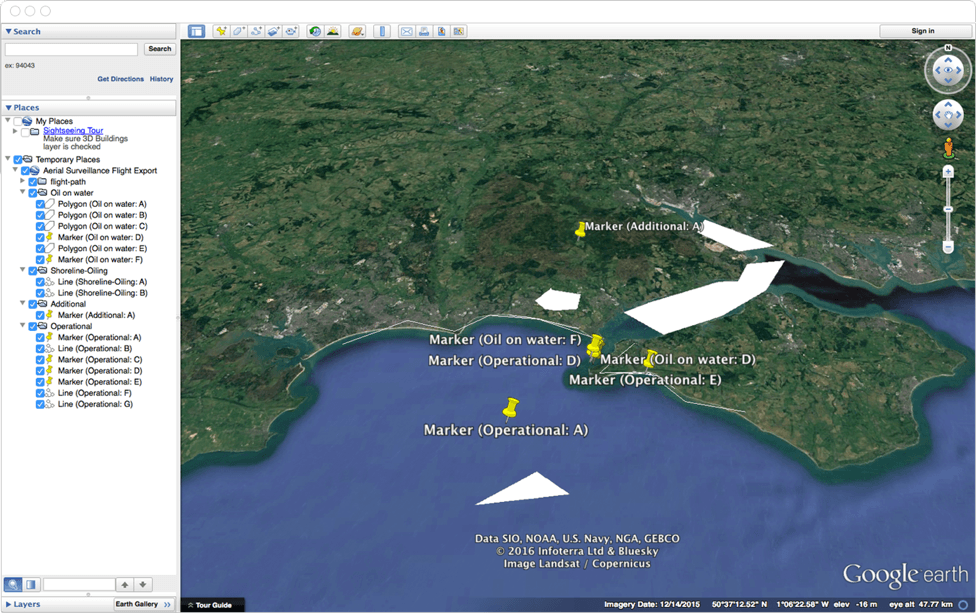Select Polygon (Oil on water: E) row
The height and width of the screenshot is (613, 976).
tap(102, 249)
